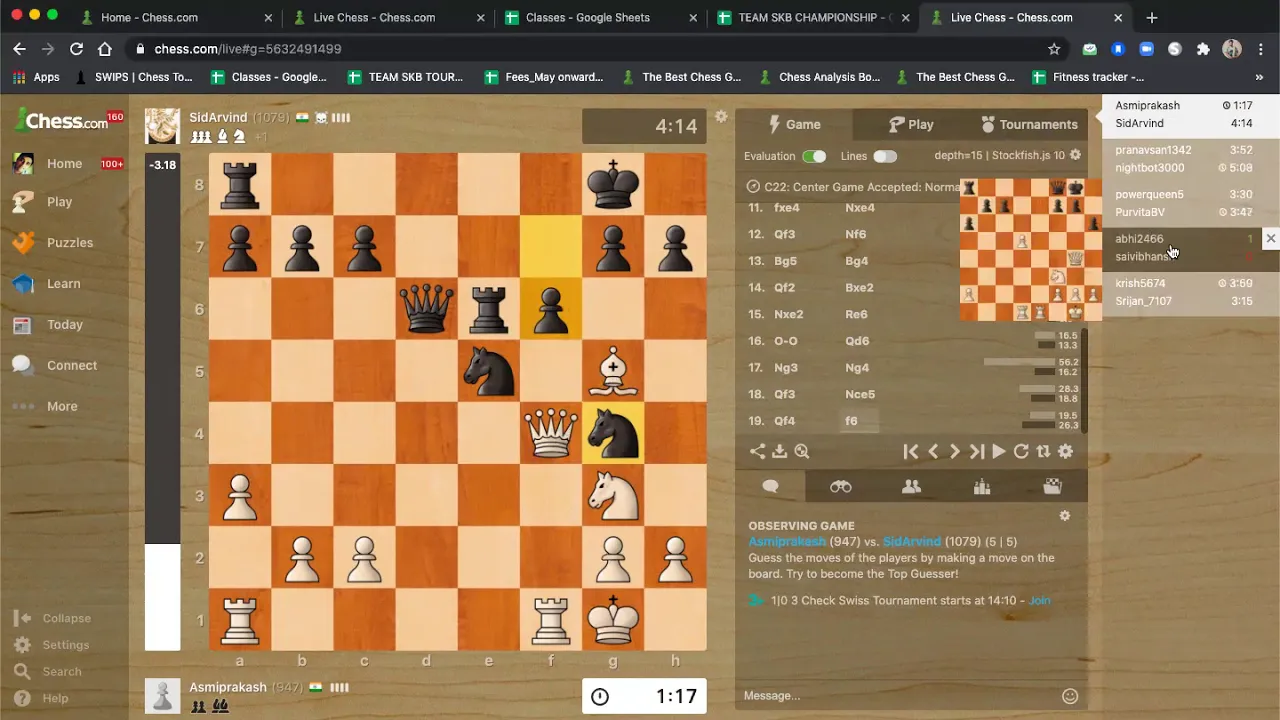The image size is (1280, 720).
Task: Open the players/friends tab
Action: click(911, 486)
